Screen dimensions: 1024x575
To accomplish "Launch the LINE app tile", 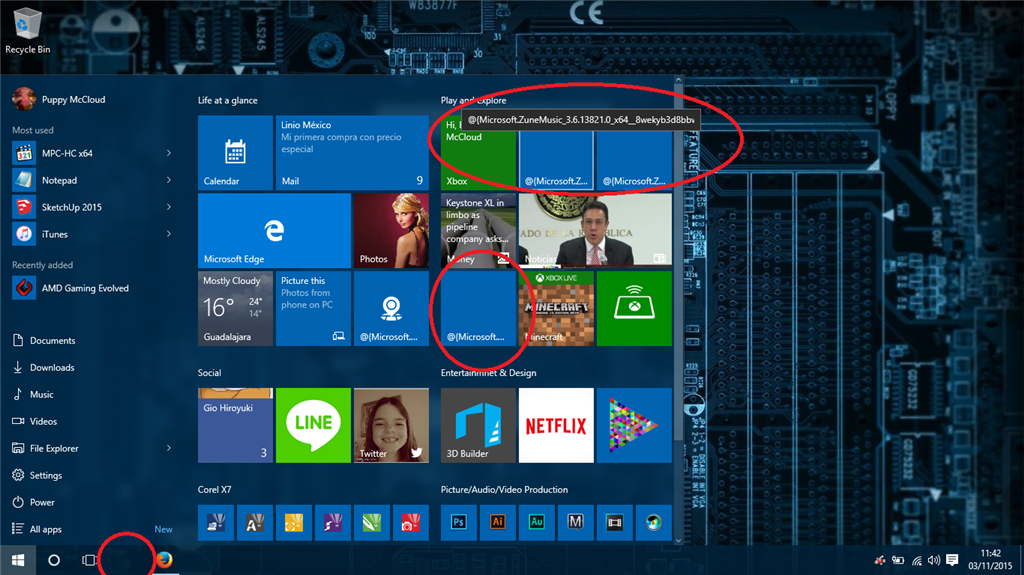I will (313, 425).
